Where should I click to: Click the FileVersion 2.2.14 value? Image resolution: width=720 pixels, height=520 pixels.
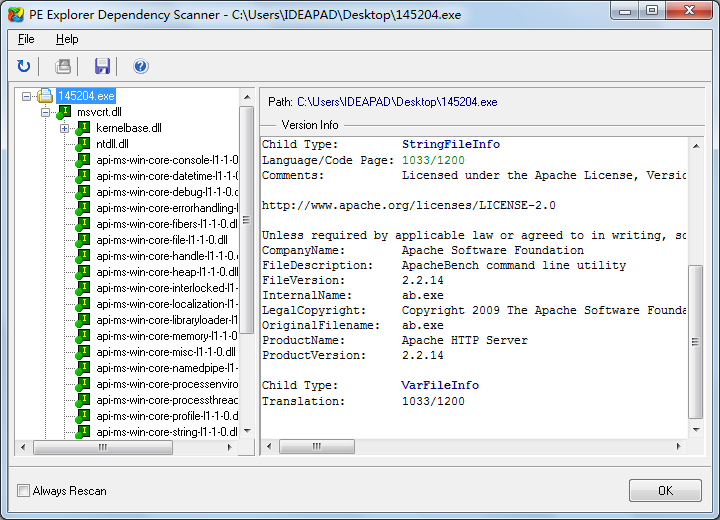coord(422,280)
